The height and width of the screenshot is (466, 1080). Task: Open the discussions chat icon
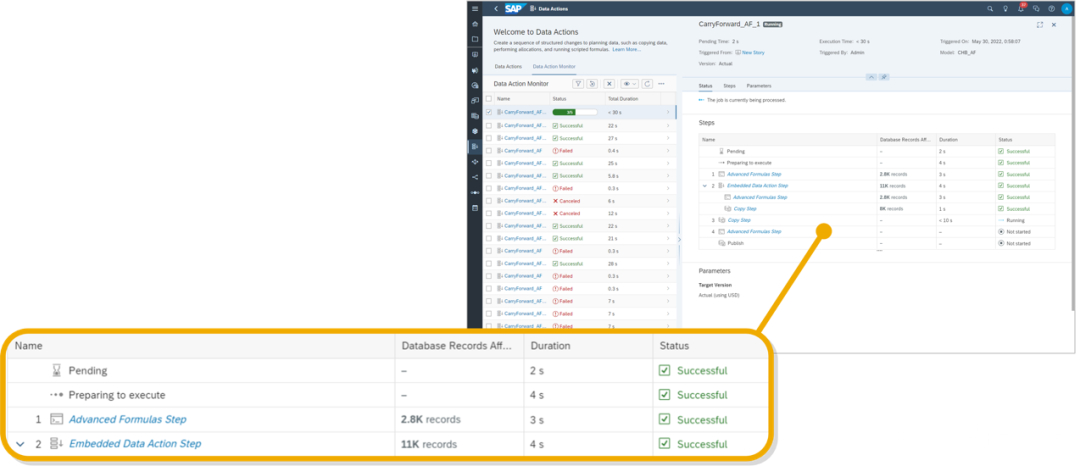point(1036,9)
